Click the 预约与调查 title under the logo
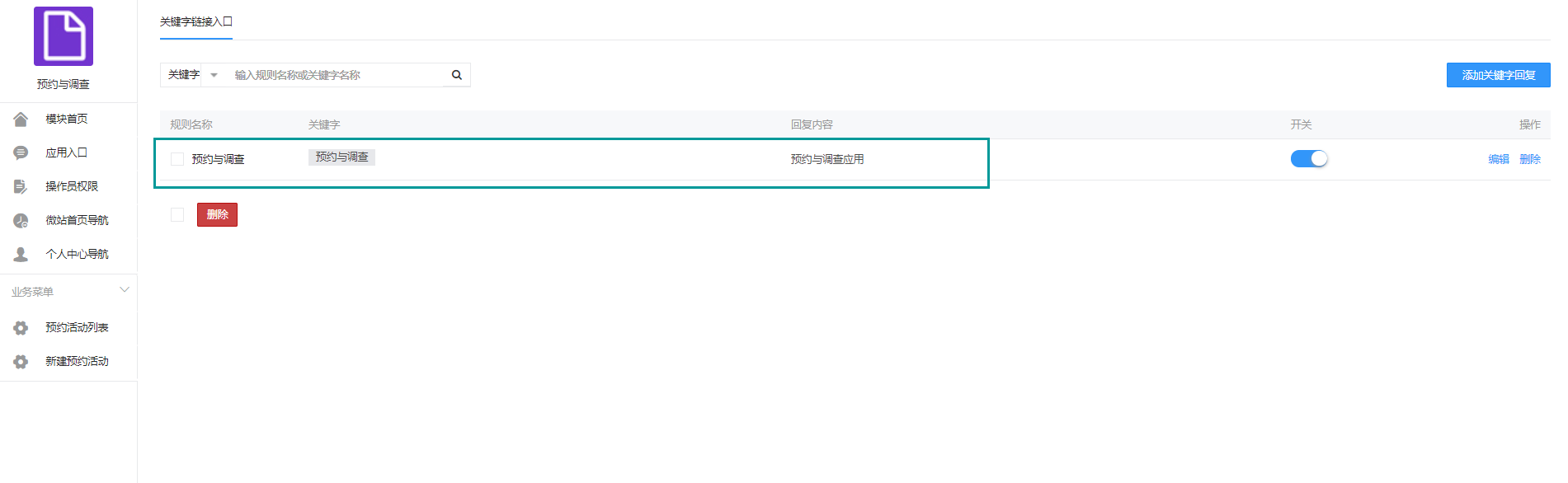1568x483 pixels. pos(64,84)
